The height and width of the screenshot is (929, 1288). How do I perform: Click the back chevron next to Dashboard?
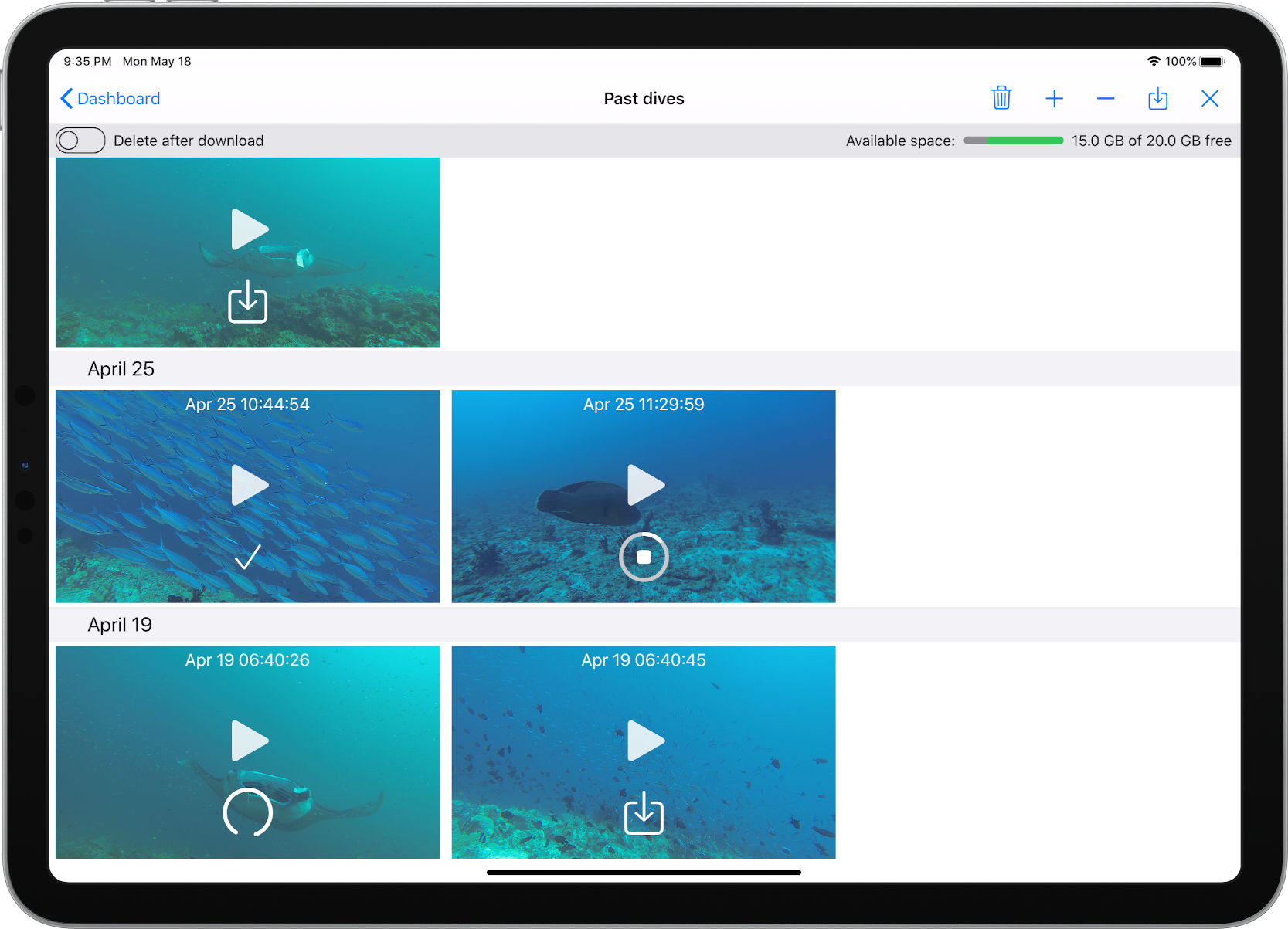(66, 98)
